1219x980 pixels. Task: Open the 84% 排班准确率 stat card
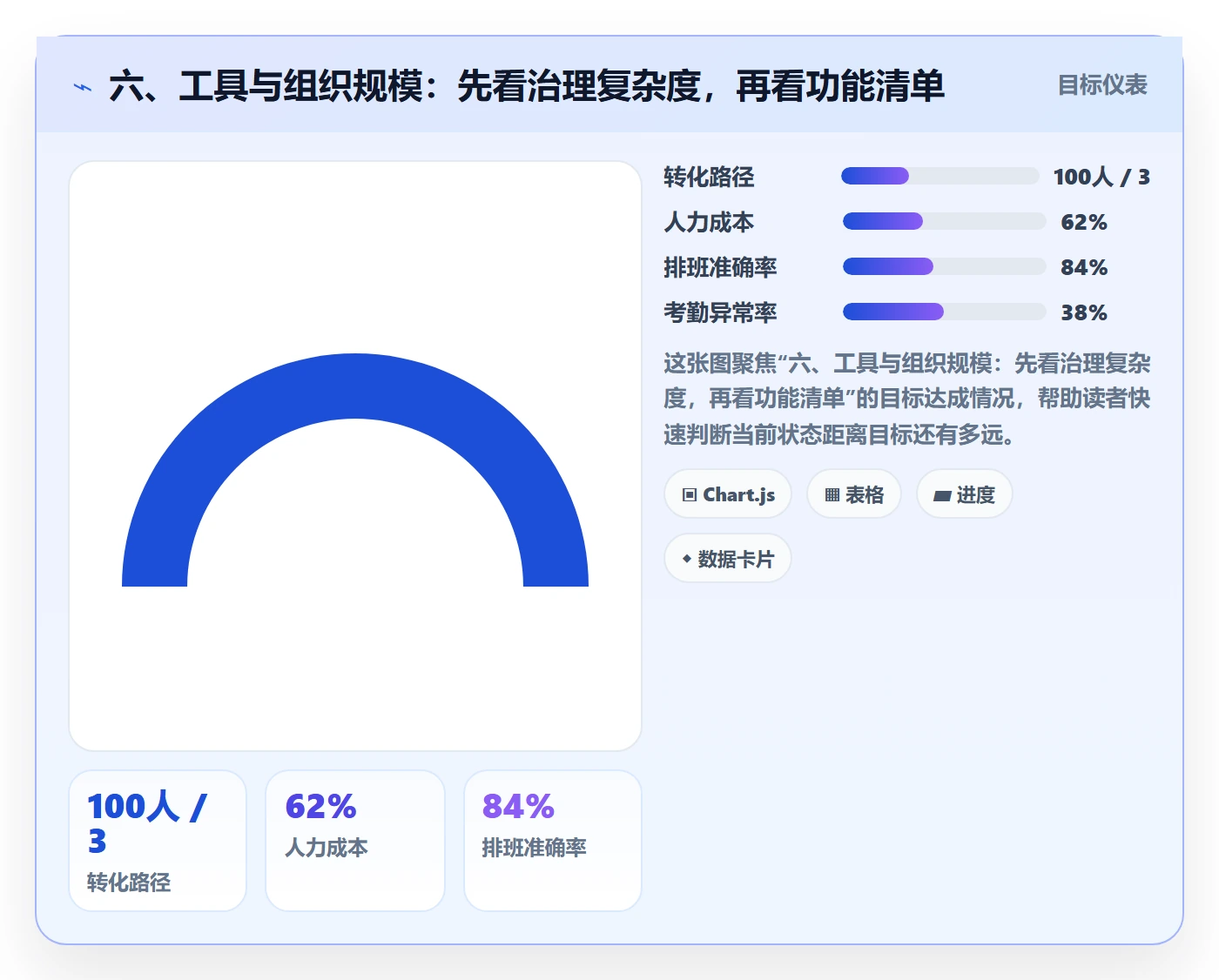[553, 841]
